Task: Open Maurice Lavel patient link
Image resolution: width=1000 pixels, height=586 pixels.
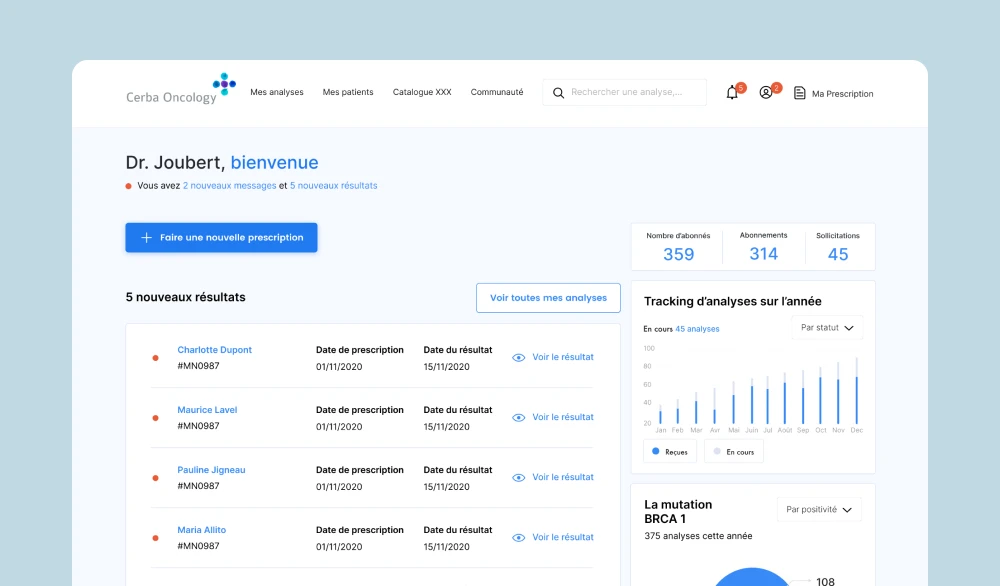Action: 207,409
